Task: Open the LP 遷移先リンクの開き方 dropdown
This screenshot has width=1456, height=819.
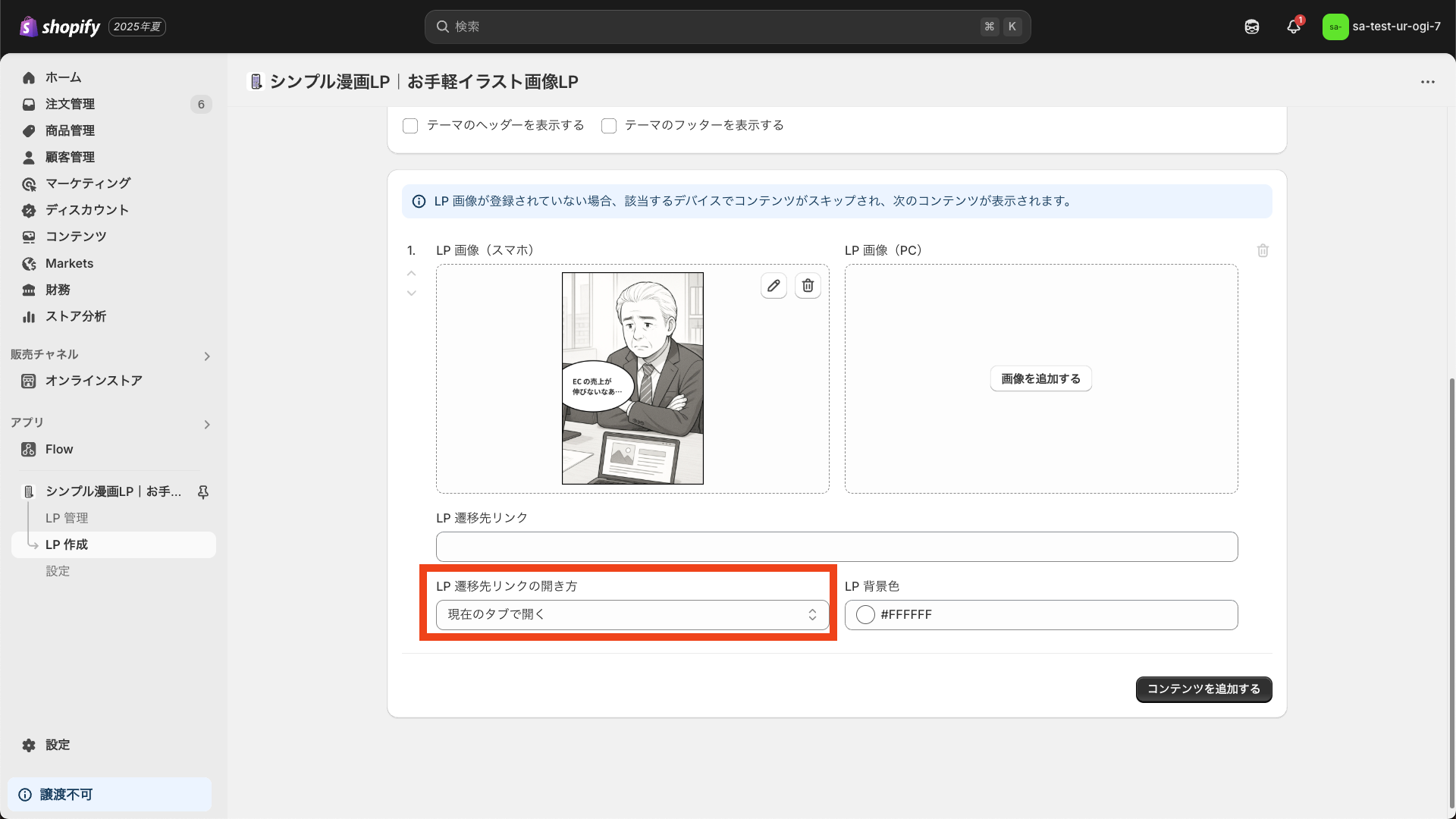Action: (632, 615)
